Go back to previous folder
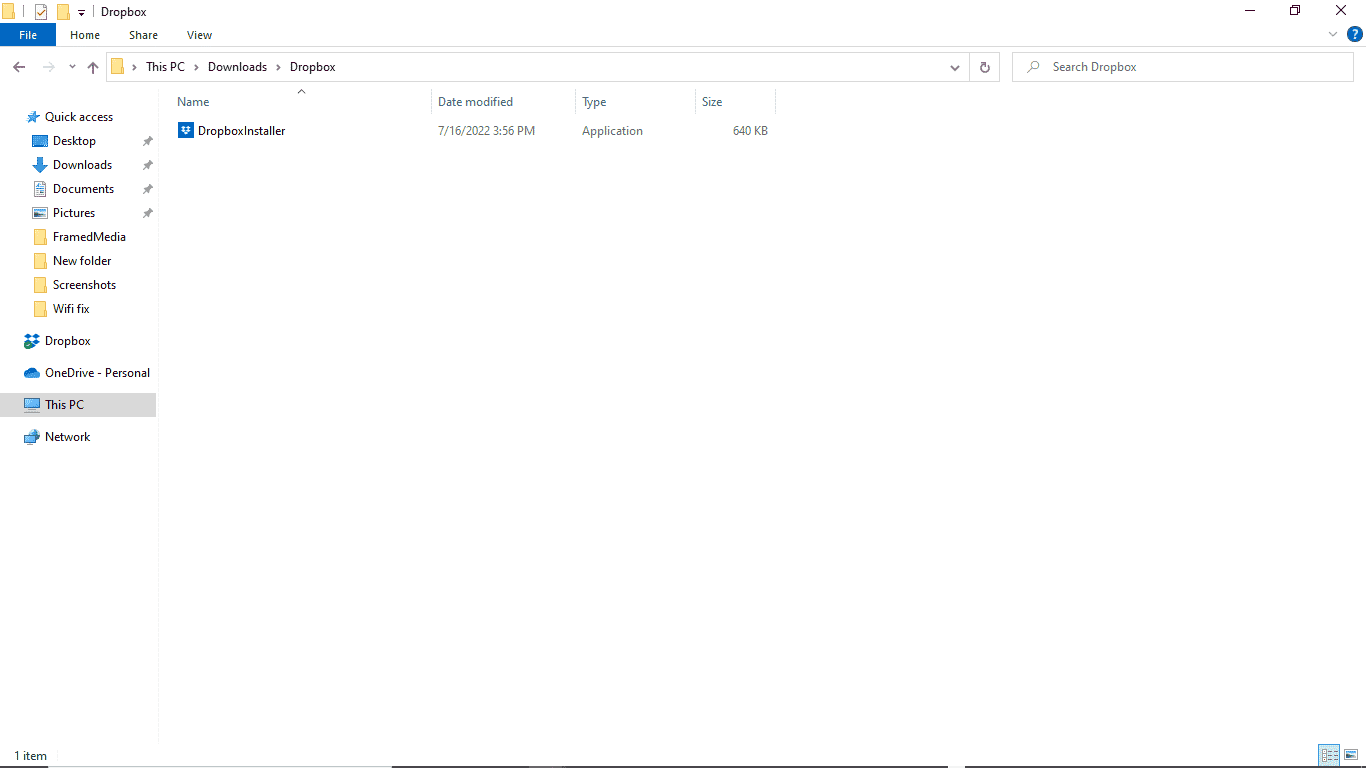1366x768 pixels. [x=19, y=67]
